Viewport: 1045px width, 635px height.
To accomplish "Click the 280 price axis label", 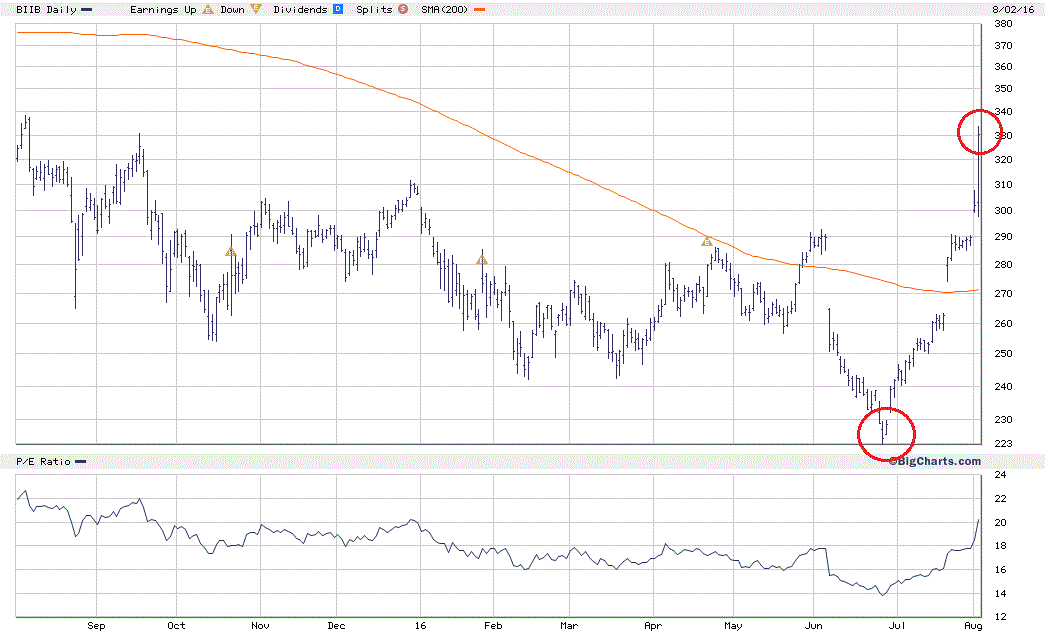I will (x=1003, y=265).
